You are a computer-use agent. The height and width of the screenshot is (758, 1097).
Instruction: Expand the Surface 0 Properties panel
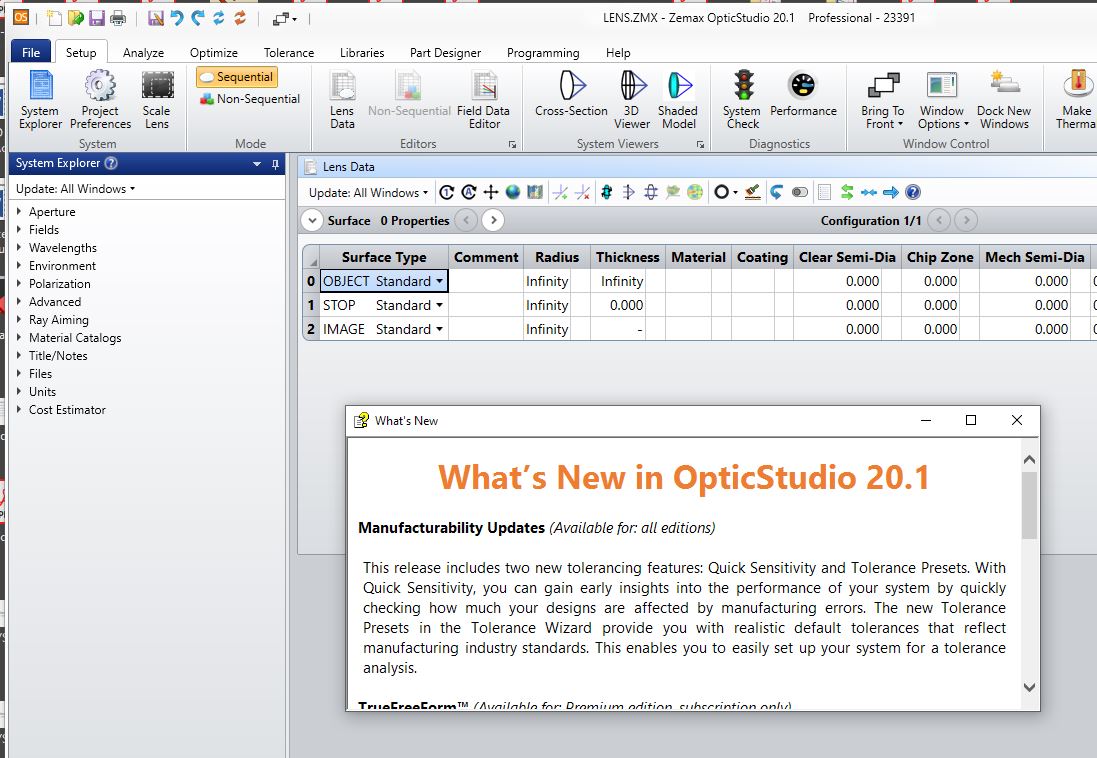click(x=311, y=220)
